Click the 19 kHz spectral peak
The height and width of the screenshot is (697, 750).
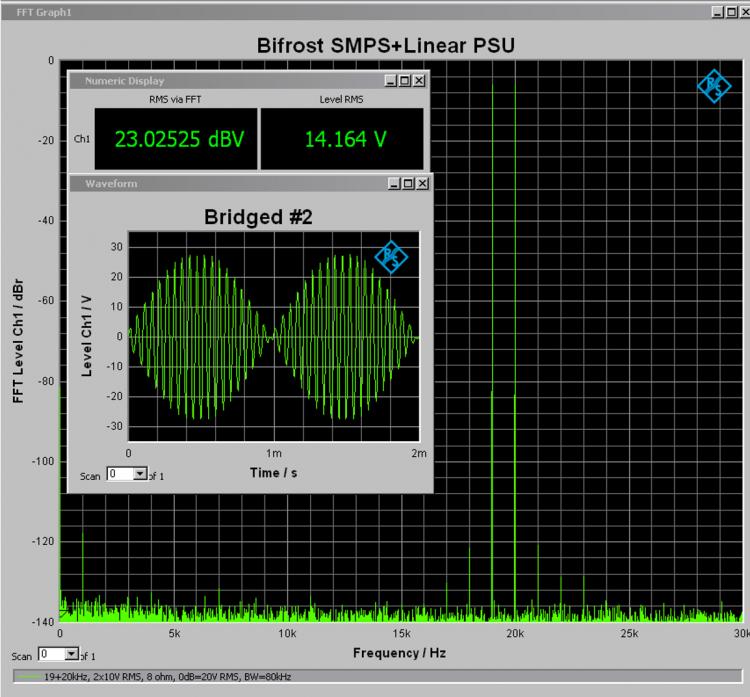coord(492,352)
